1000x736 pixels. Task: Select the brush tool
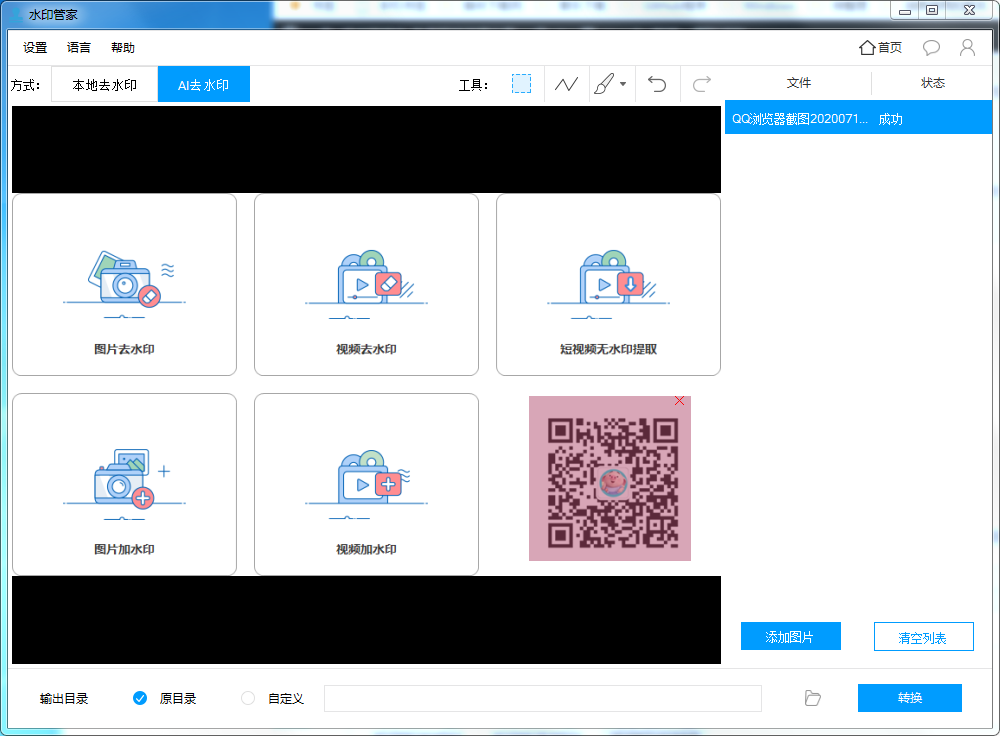pyautogui.click(x=603, y=84)
